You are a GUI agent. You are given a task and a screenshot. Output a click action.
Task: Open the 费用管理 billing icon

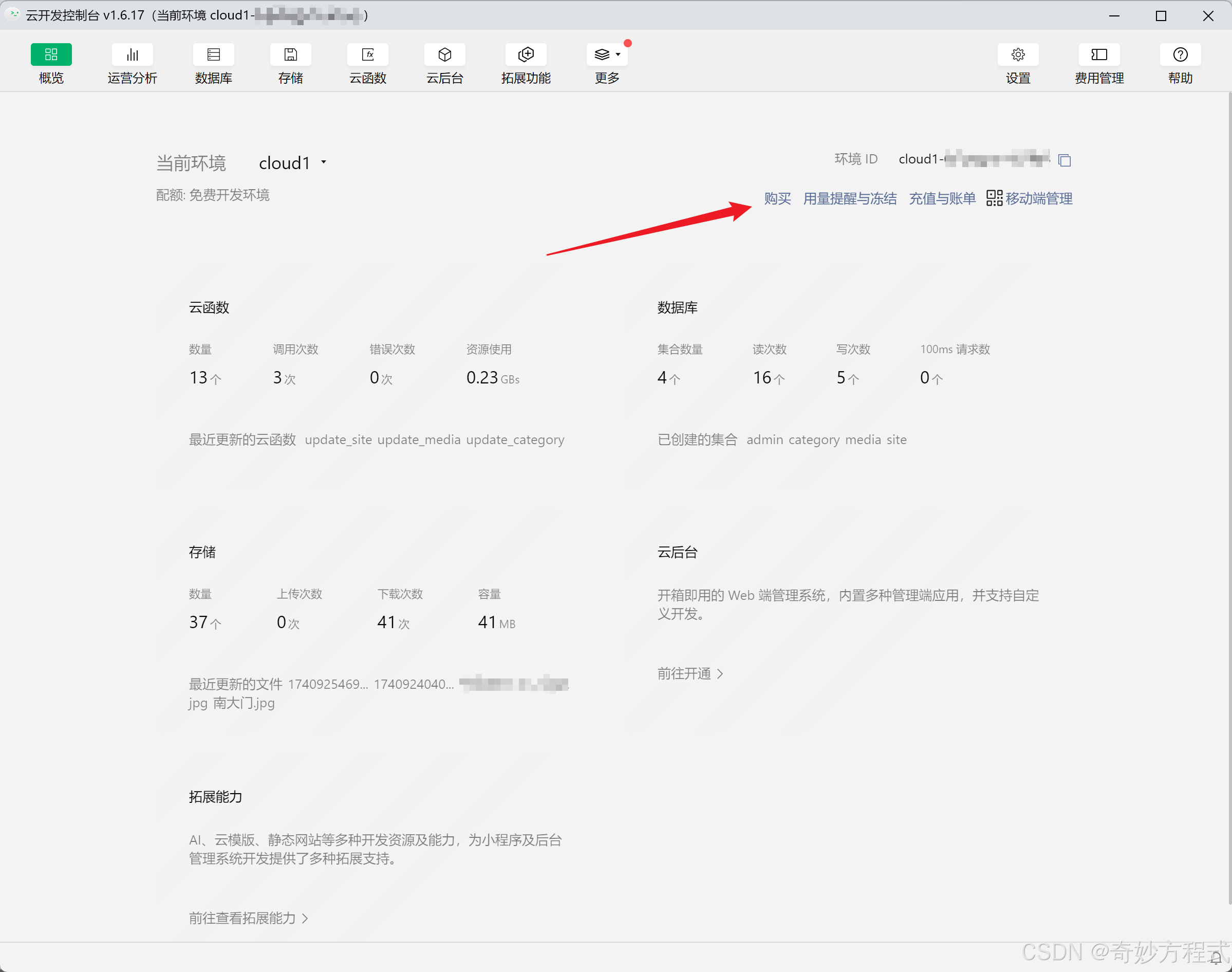[x=1098, y=55]
